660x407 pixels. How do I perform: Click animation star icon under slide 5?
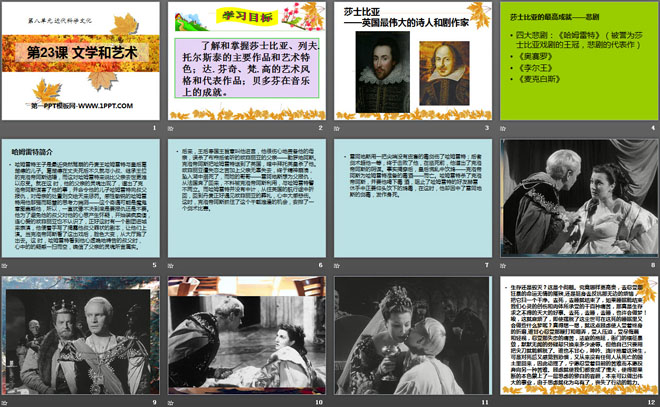coord(4,265)
